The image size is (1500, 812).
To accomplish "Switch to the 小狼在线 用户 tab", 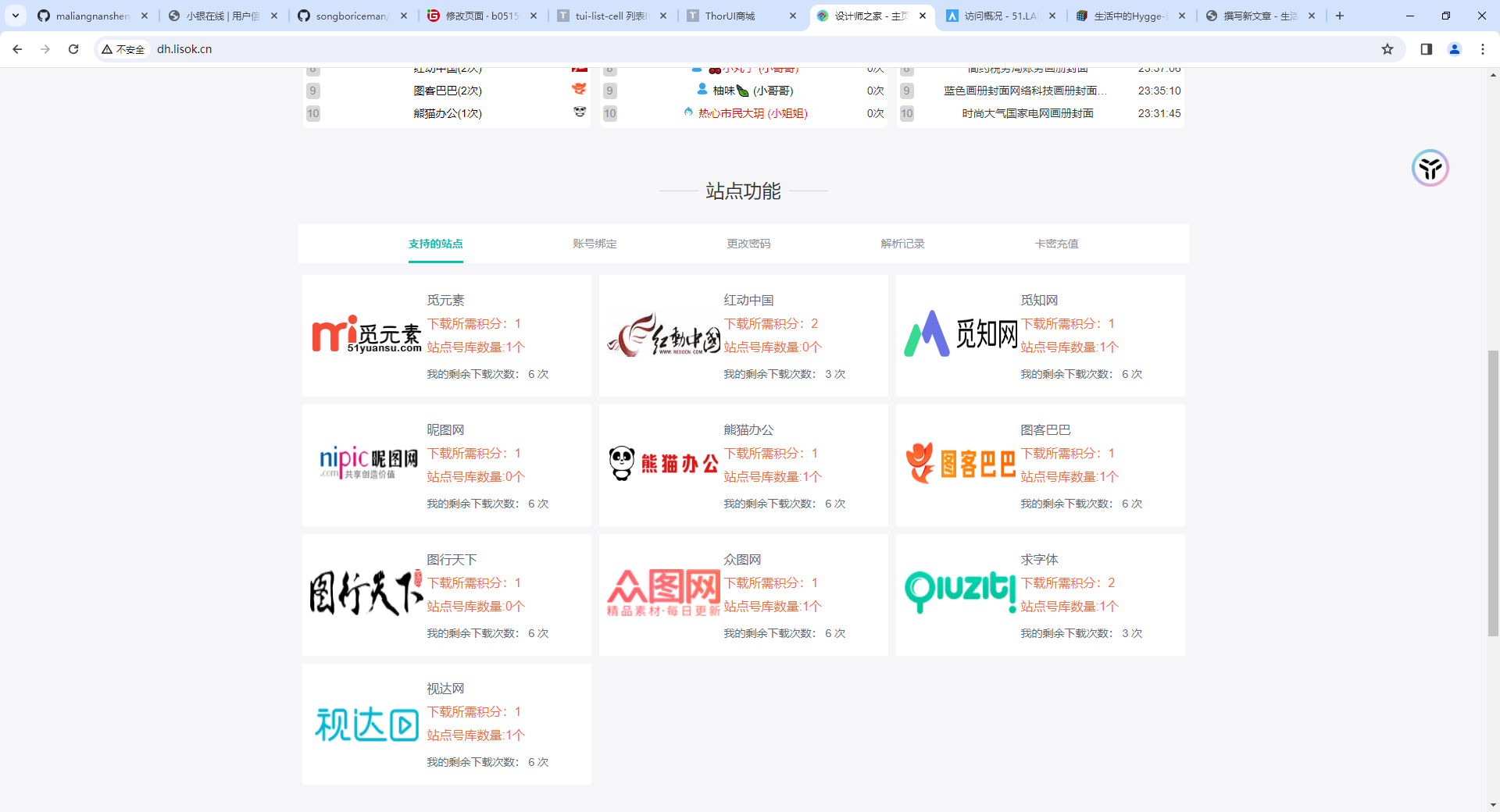I will click(x=223, y=16).
